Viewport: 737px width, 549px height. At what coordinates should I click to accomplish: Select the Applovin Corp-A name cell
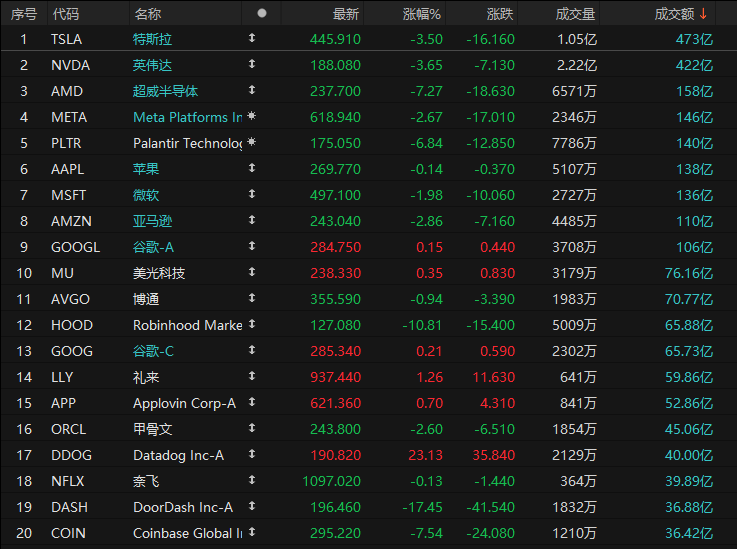pos(184,403)
